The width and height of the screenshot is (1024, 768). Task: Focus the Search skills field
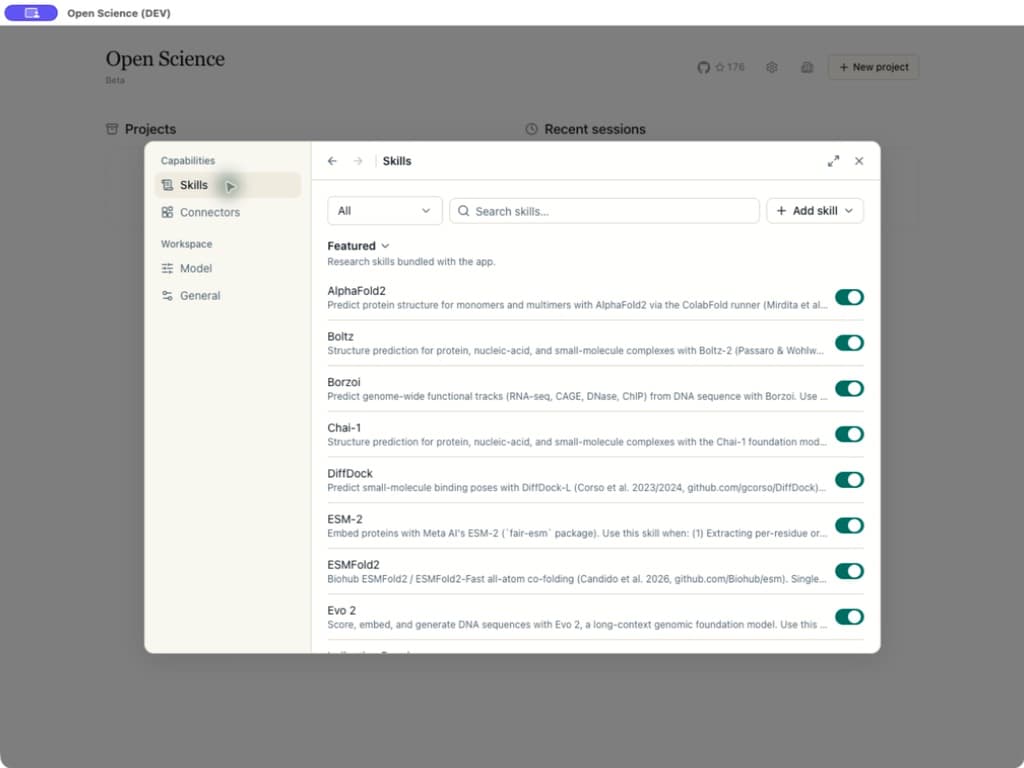coord(604,211)
